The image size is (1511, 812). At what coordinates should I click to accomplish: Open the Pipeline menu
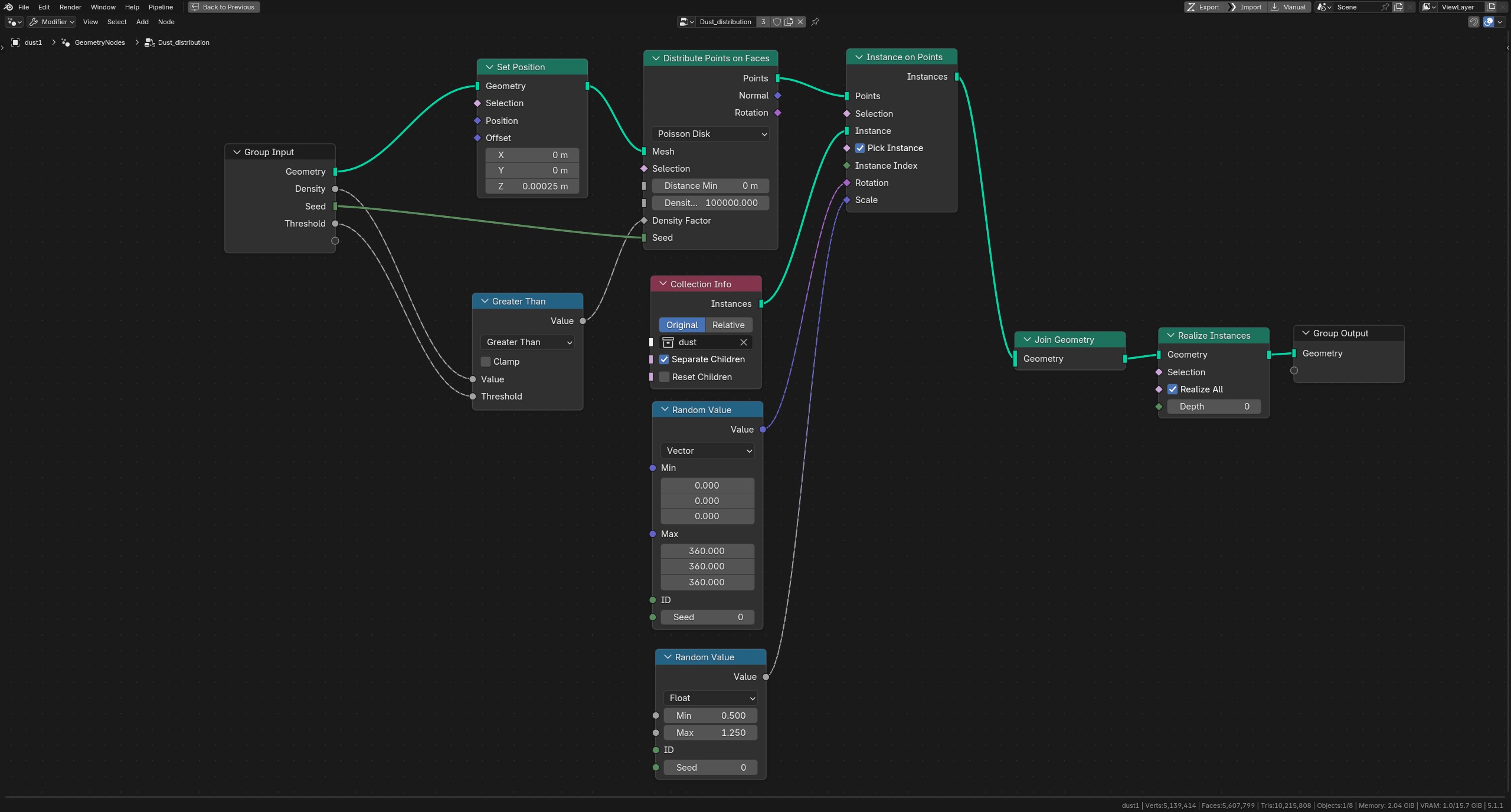click(161, 7)
